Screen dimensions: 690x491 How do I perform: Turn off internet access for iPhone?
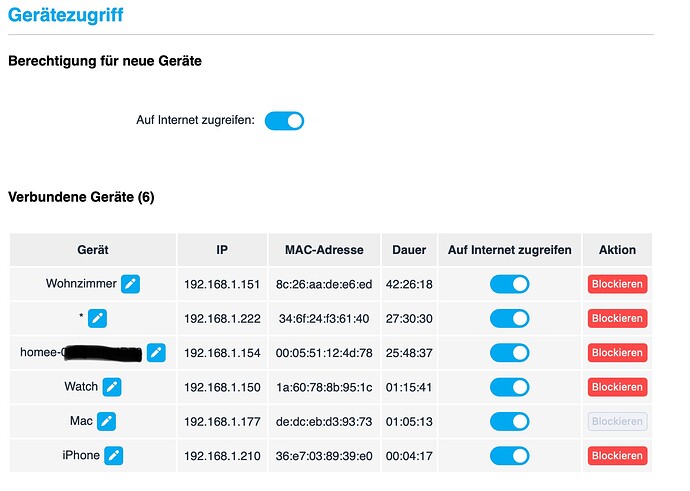pos(510,455)
